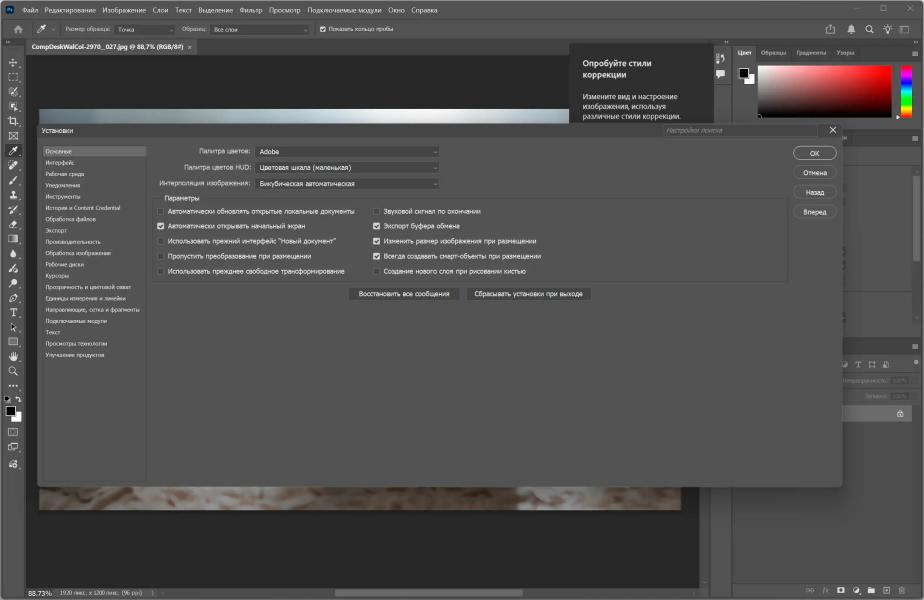Open the share icon in top bar
This screenshot has width=924, height=600.
[x=832, y=29]
